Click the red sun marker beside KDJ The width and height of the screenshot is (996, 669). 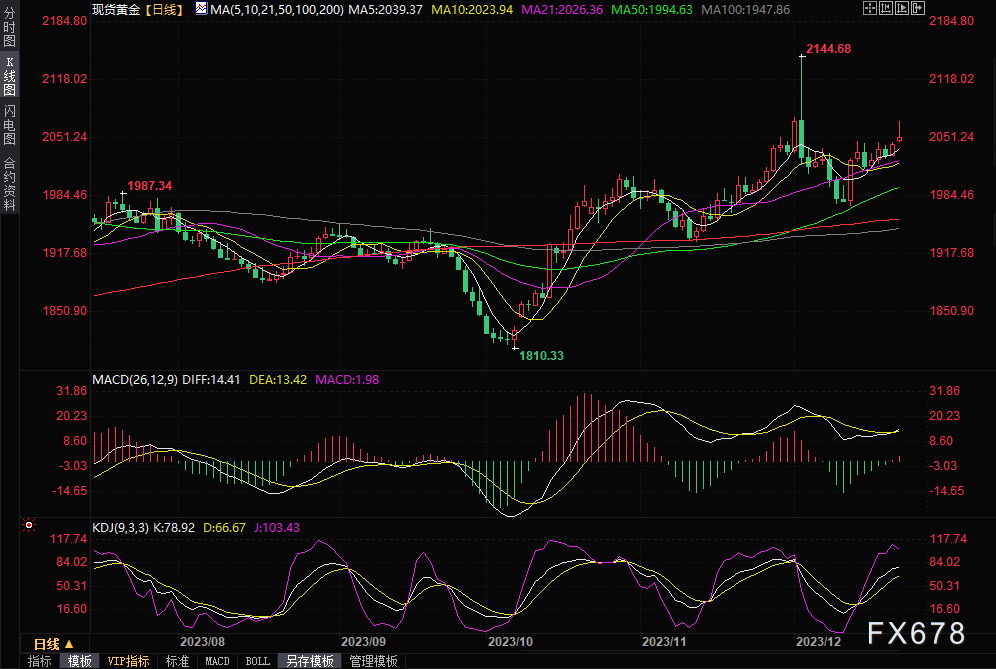(x=29, y=525)
